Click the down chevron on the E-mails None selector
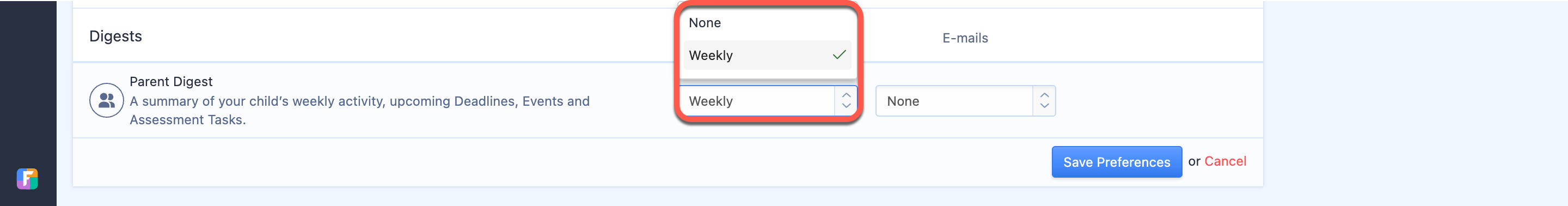1568x206 pixels. tap(1045, 105)
